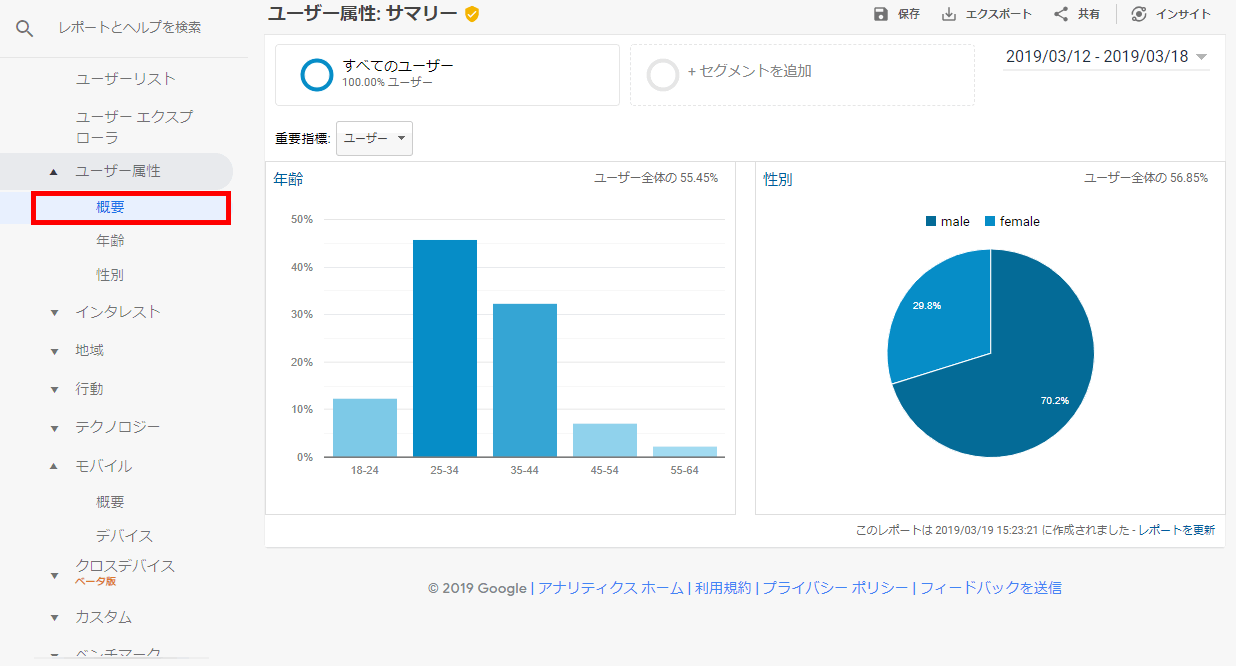The image size is (1236, 666).
Task: Select 性別 in the sidebar
Action: [110, 275]
